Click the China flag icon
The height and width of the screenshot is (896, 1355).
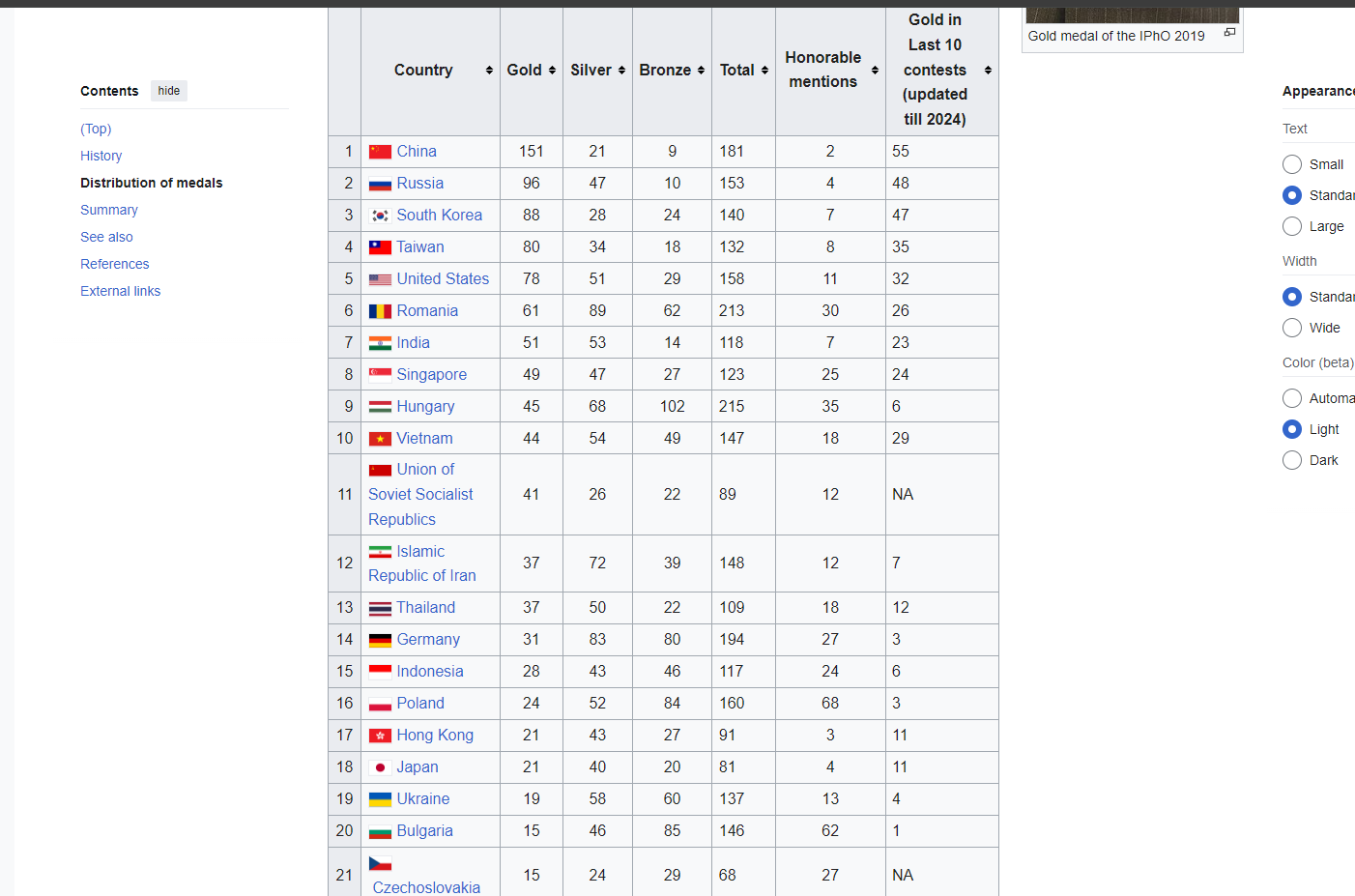coord(380,152)
